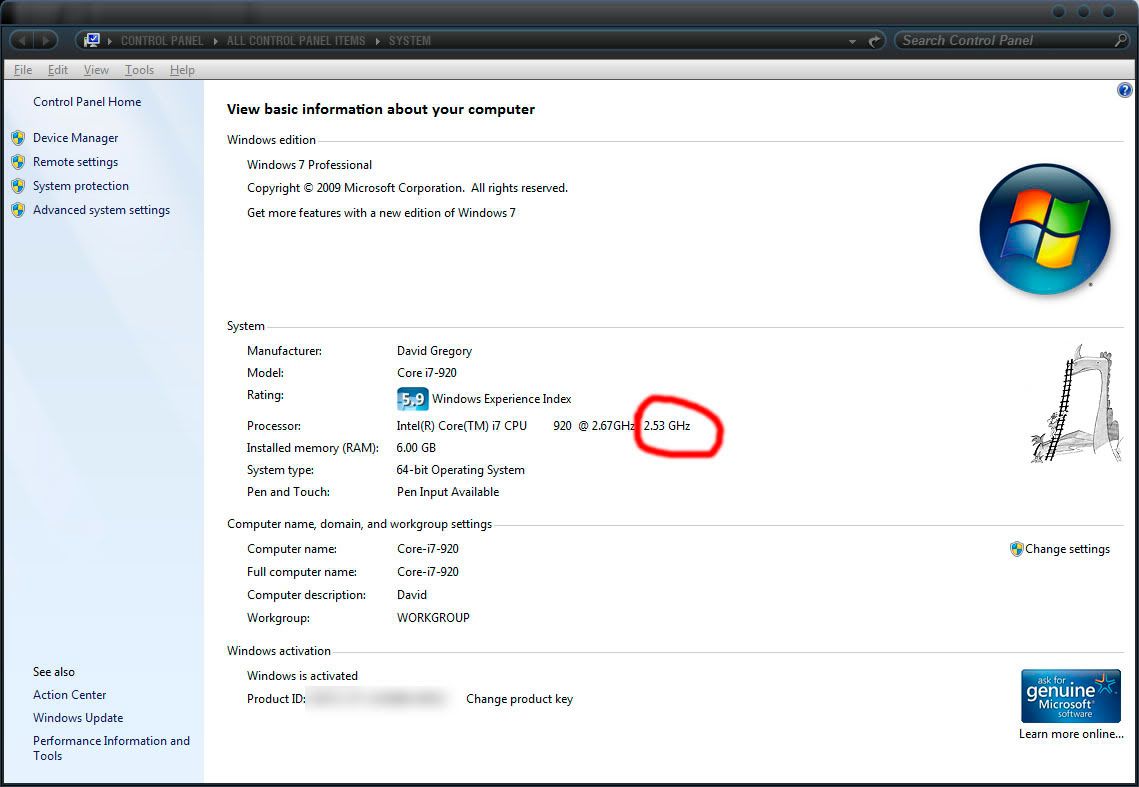Click in the Search Control Panel field

pos(1000,41)
